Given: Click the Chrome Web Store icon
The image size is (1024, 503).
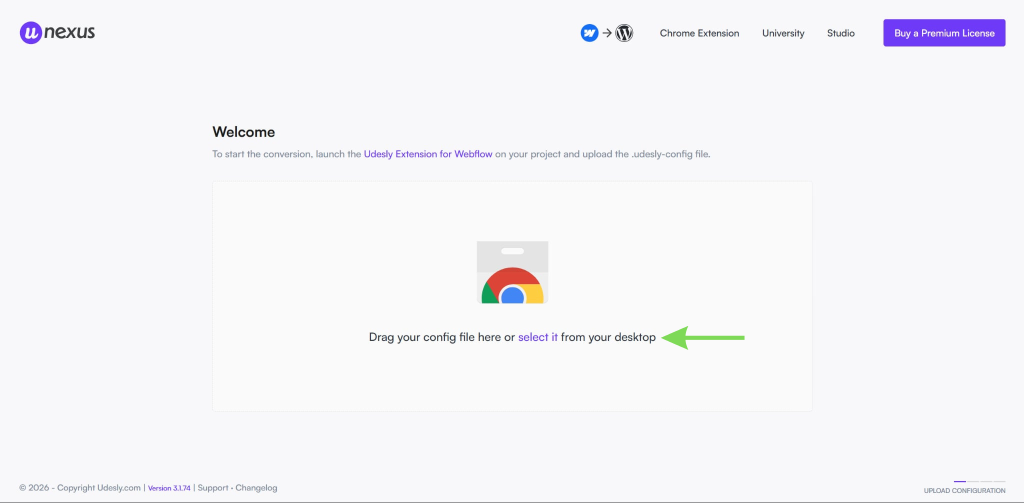Looking at the screenshot, I should point(512,272).
